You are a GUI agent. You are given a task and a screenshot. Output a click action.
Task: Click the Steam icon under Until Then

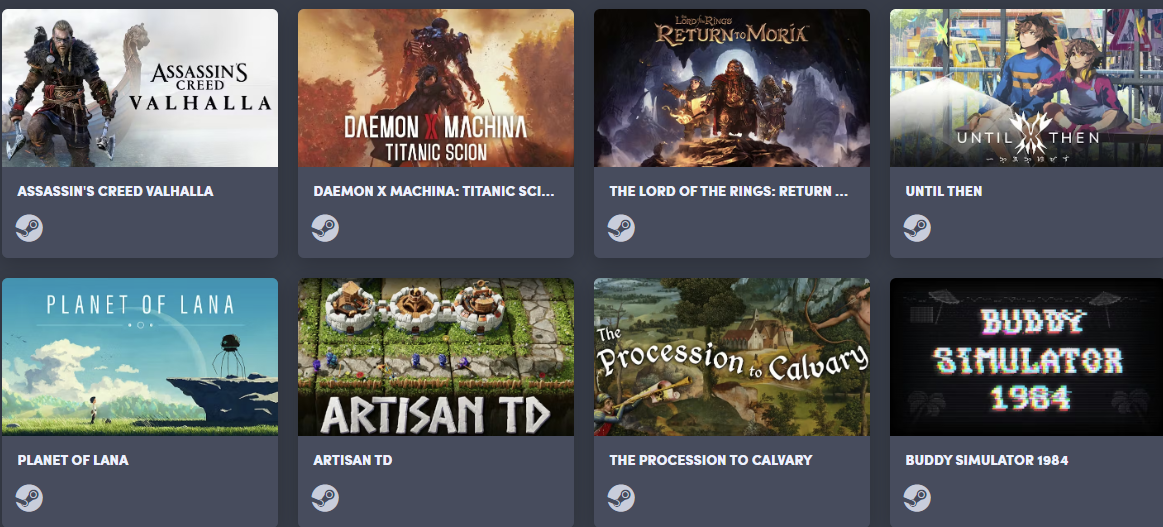917,228
